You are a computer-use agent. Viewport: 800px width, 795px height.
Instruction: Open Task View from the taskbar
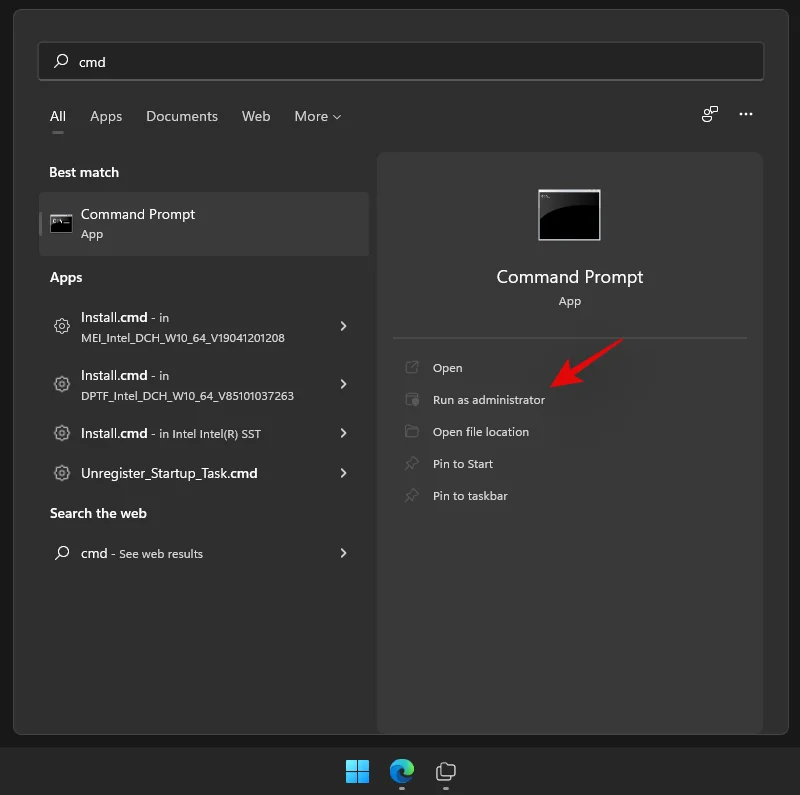(444, 772)
